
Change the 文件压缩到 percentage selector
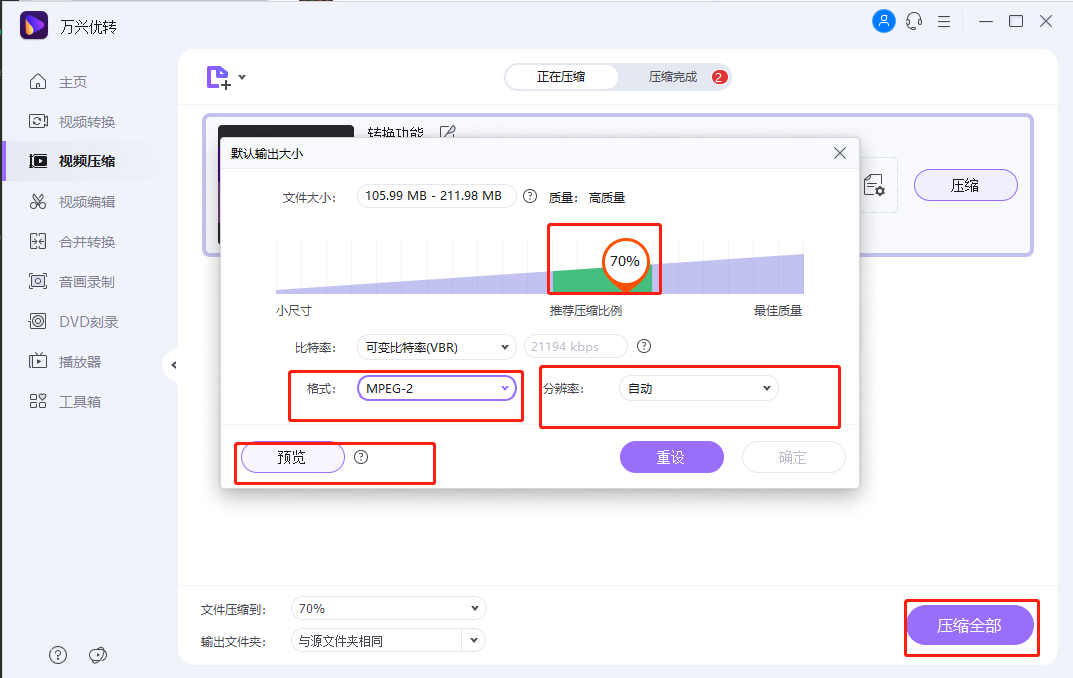coord(388,608)
